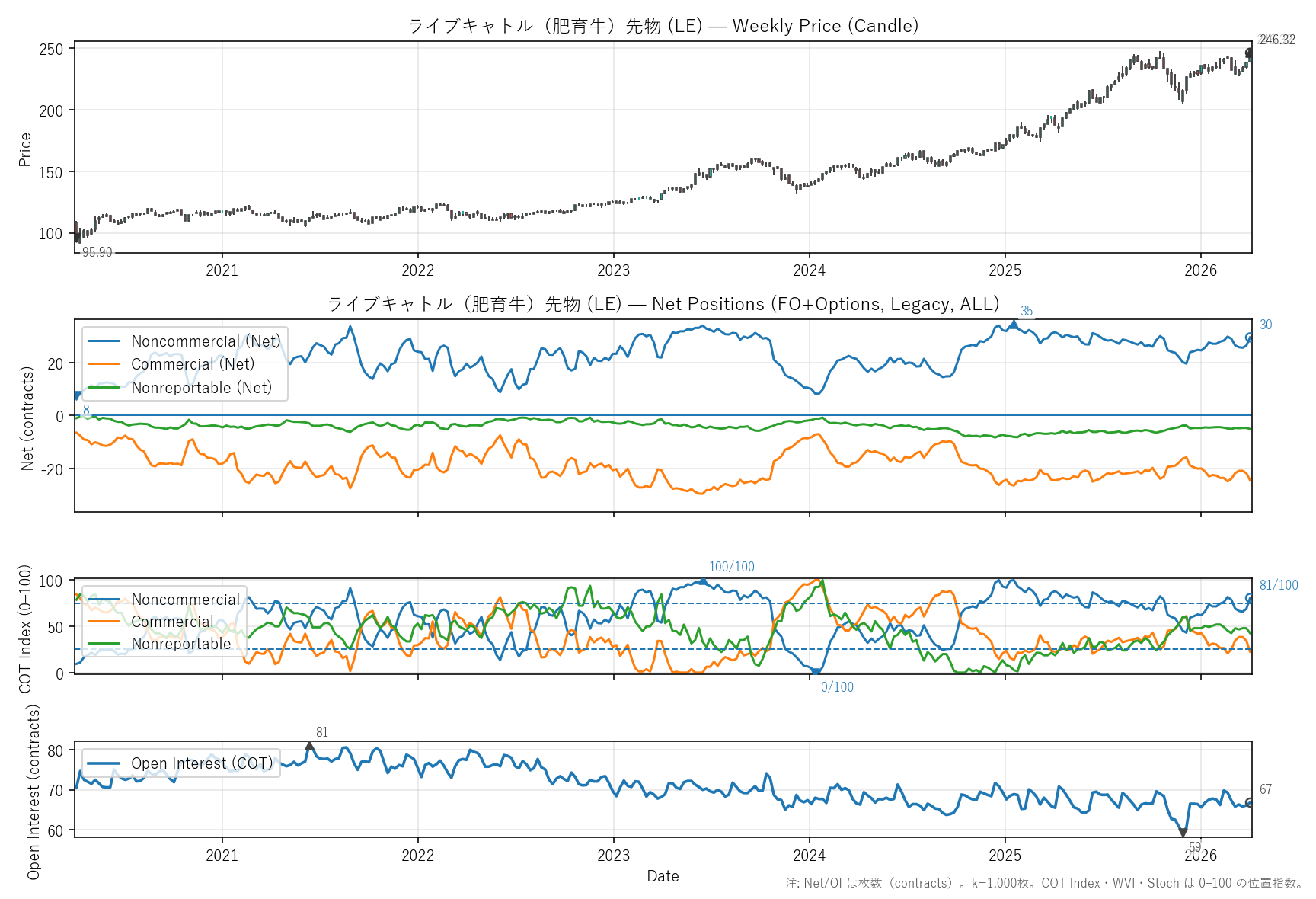Select the 0/100 COT Index trough marker
The image size is (1316, 899).
(x=816, y=672)
